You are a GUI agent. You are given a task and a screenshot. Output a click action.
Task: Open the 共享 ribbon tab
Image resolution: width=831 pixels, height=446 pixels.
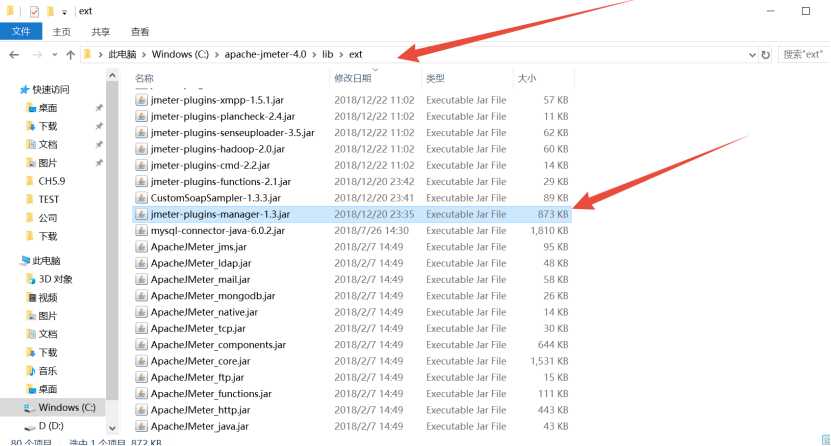(x=101, y=32)
